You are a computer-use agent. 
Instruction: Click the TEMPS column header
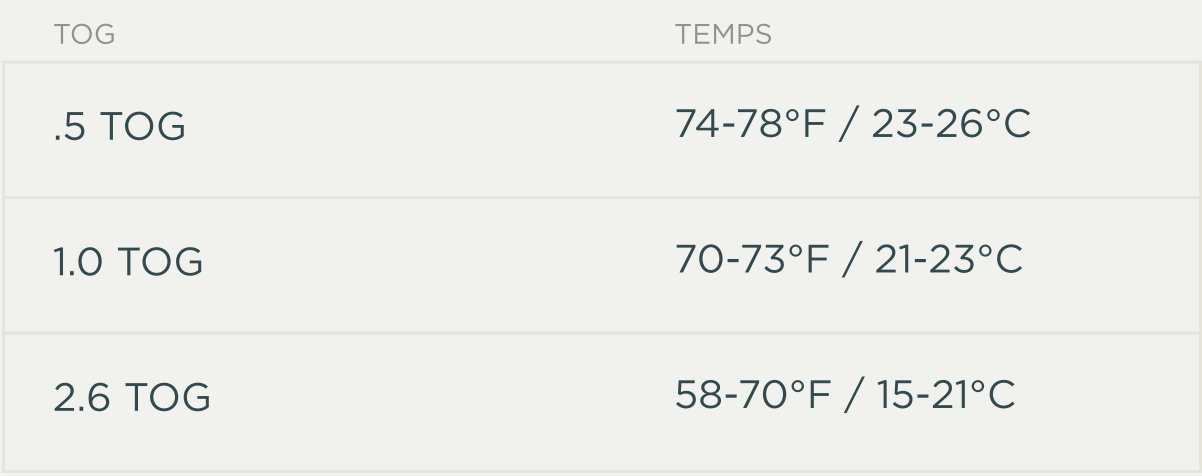(x=723, y=35)
